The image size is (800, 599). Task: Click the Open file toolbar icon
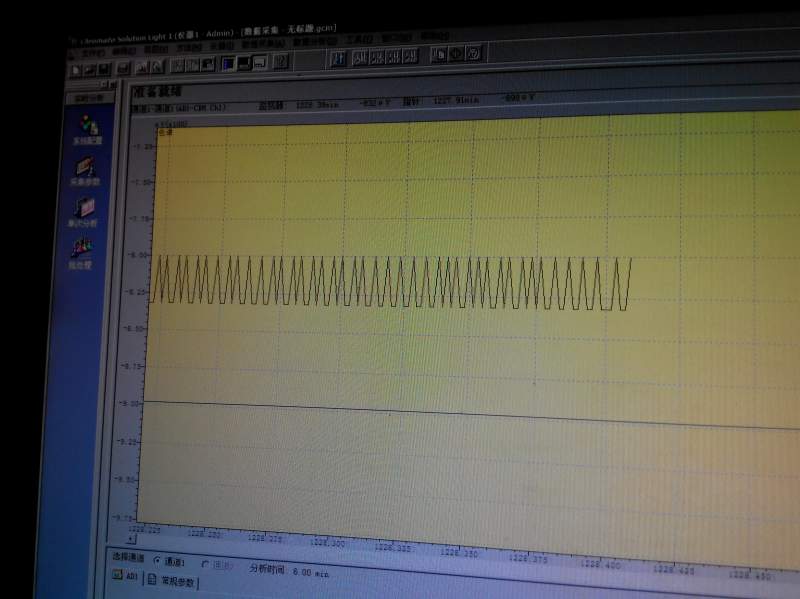click(90, 70)
